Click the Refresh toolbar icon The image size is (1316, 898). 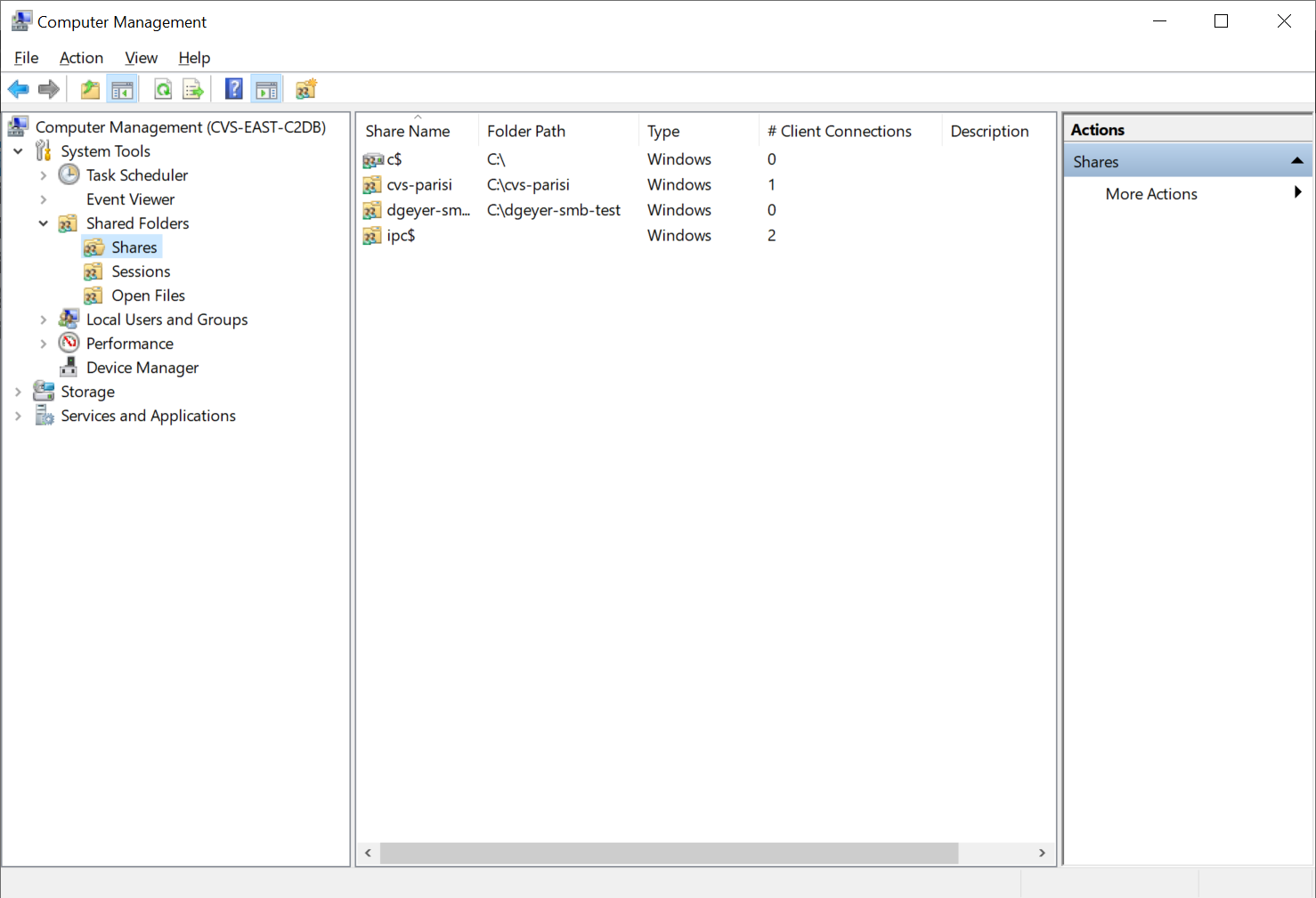pyautogui.click(x=163, y=89)
